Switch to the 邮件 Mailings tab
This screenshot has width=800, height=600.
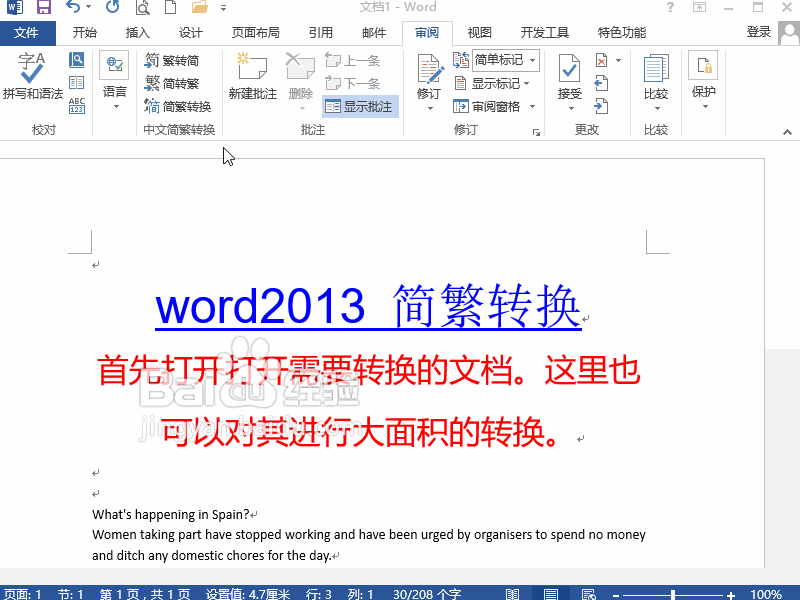374,33
